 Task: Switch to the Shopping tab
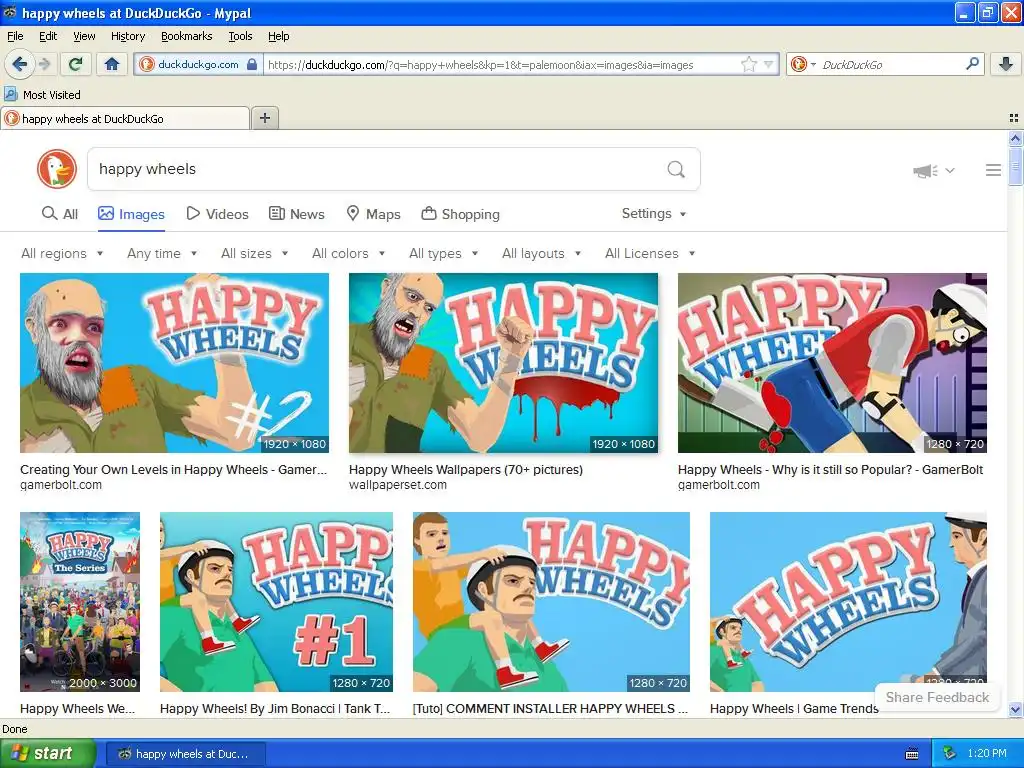tap(460, 214)
